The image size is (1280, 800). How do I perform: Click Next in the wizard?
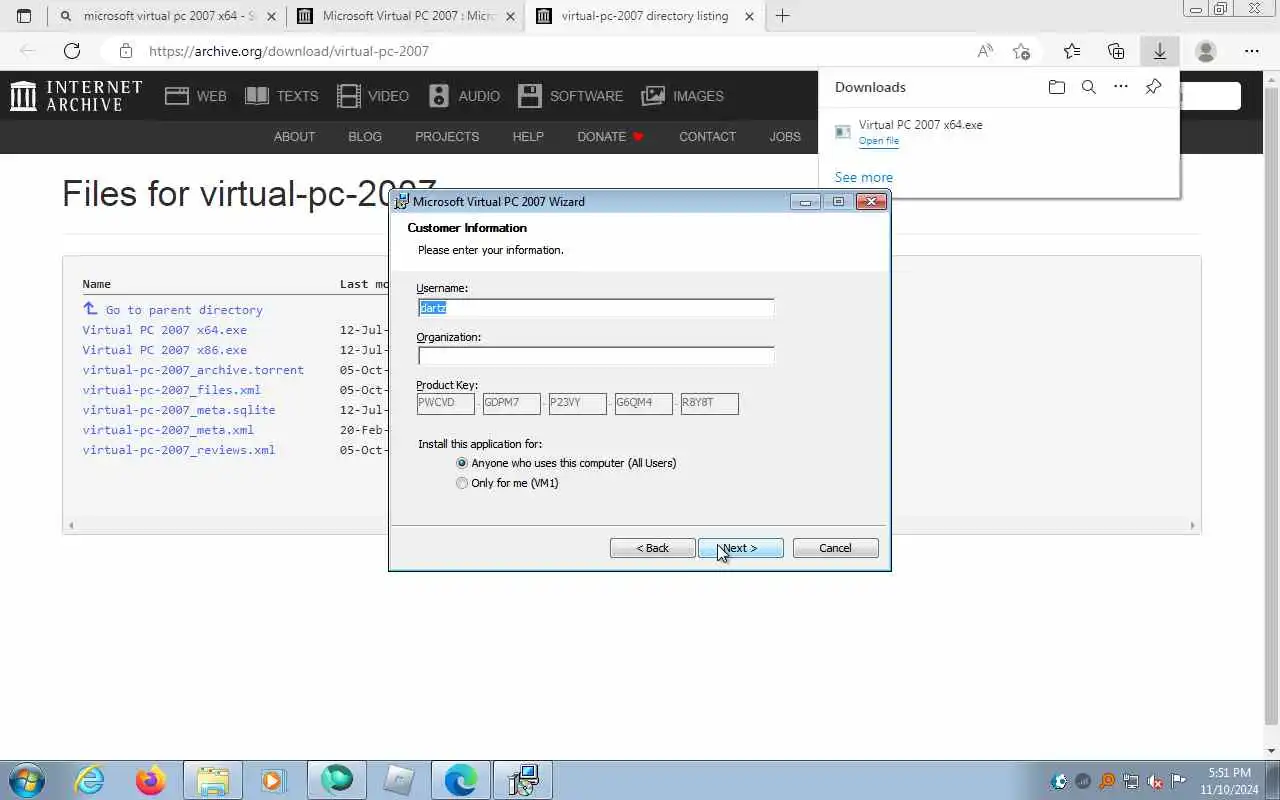point(741,548)
